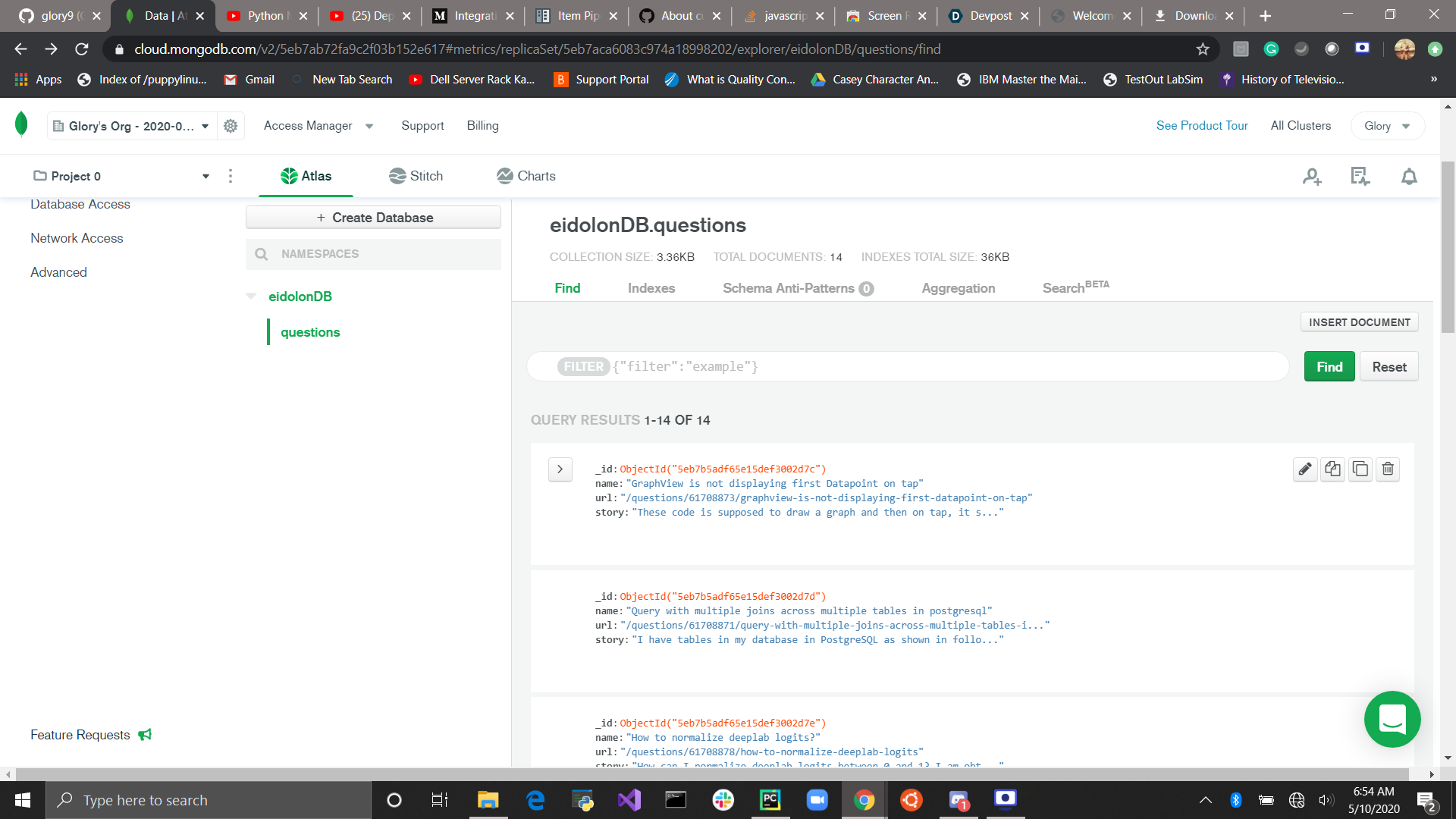Click the INSERT DOCUMENT button

tap(1359, 322)
